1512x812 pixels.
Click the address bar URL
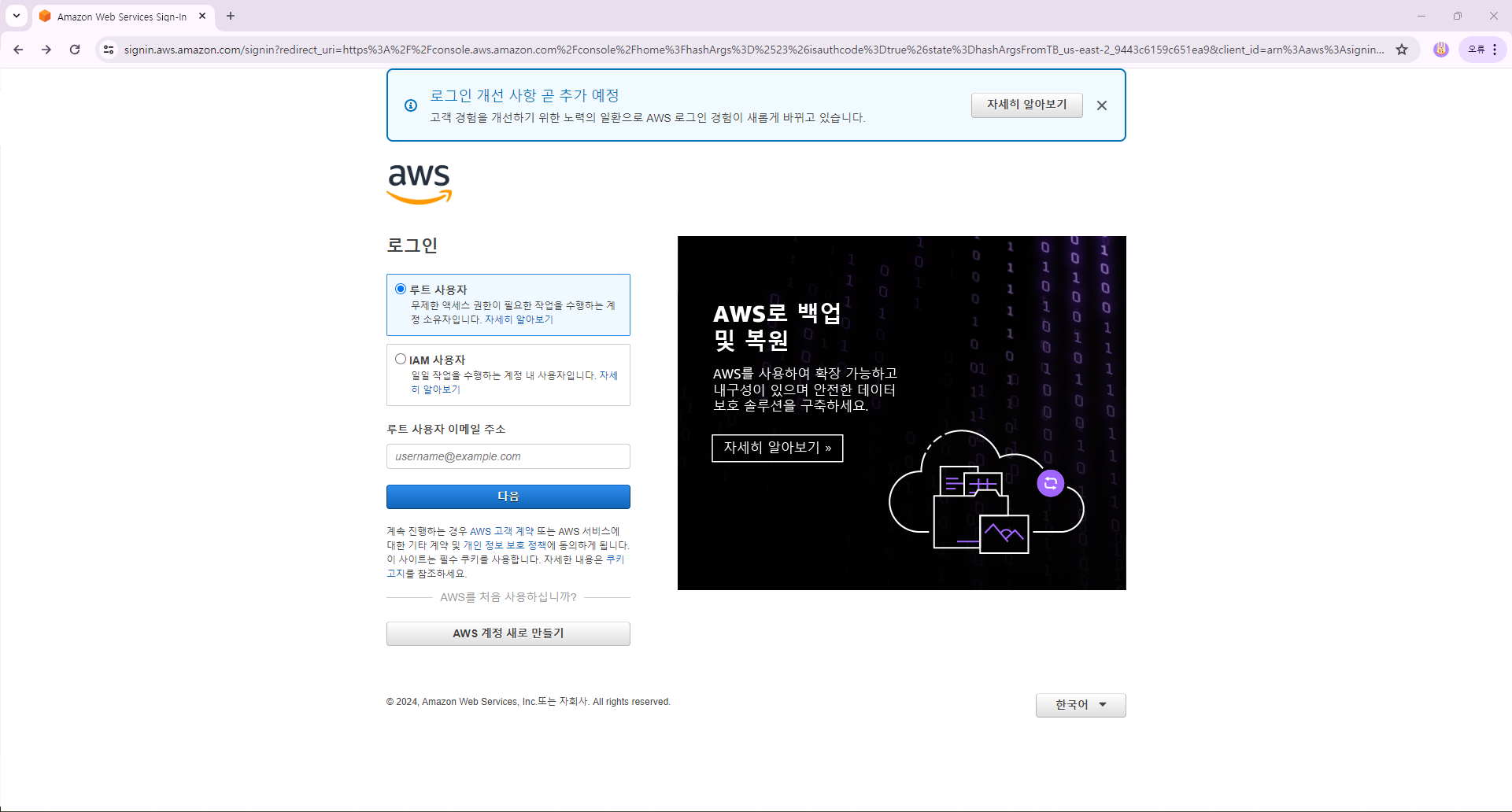pyautogui.click(x=753, y=50)
